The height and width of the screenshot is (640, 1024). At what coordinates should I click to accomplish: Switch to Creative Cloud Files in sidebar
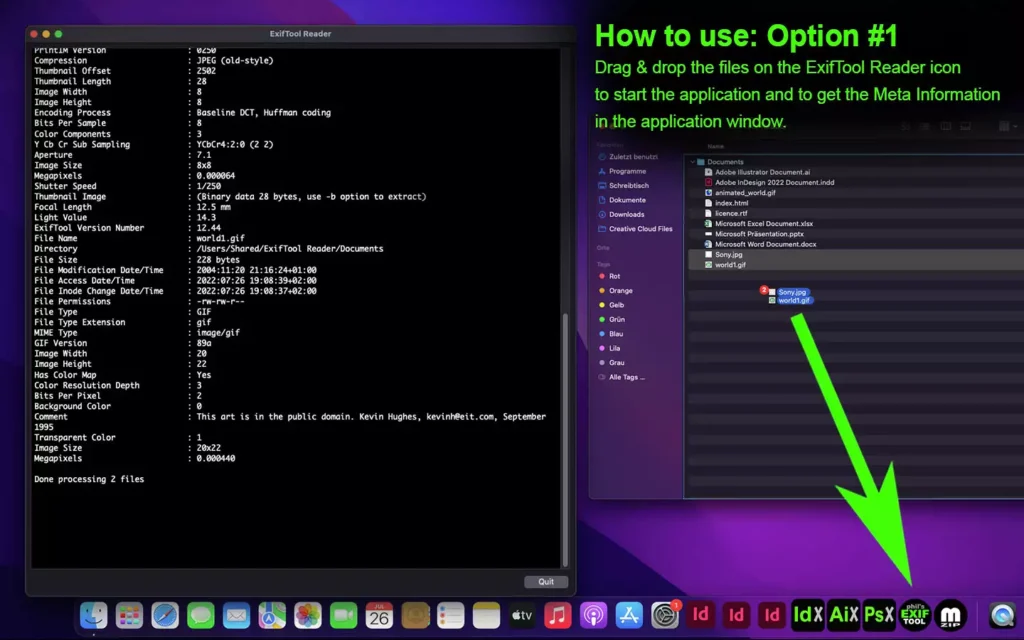[640, 228]
